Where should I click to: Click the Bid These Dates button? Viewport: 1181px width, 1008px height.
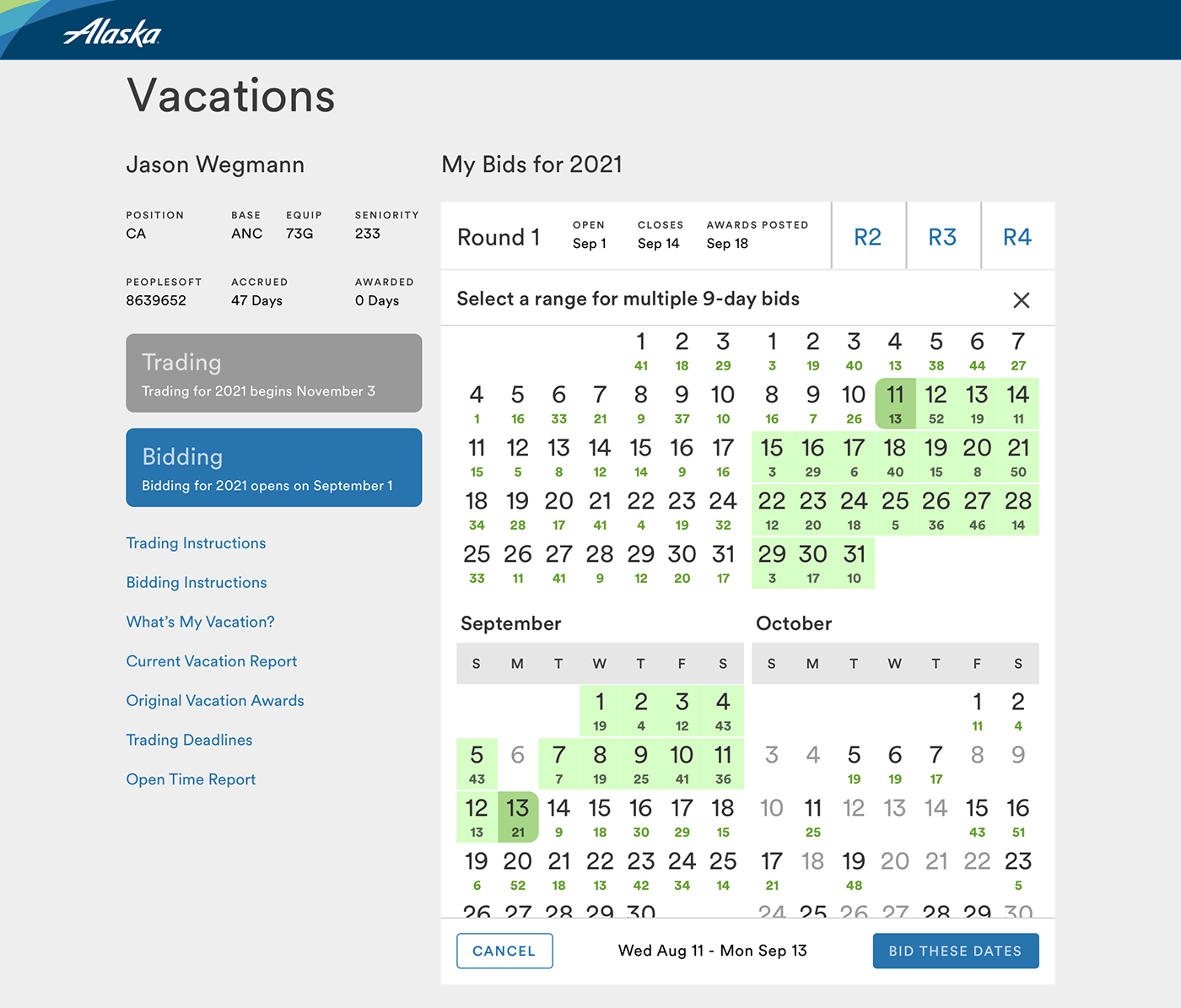tap(956, 951)
